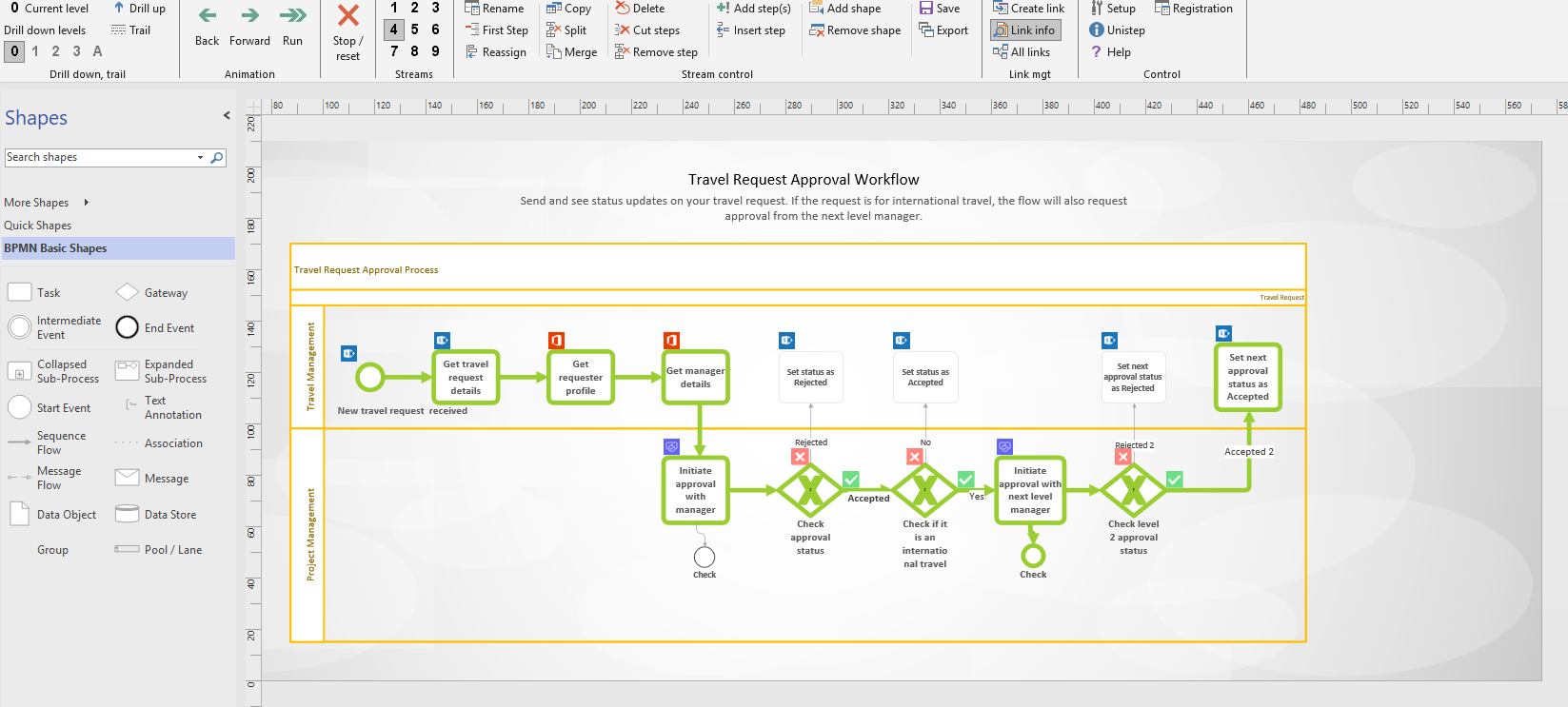Open the Help question mark icon
Image resolution: width=1568 pixels, height=707 pixels.
[x=1096, y=52]
